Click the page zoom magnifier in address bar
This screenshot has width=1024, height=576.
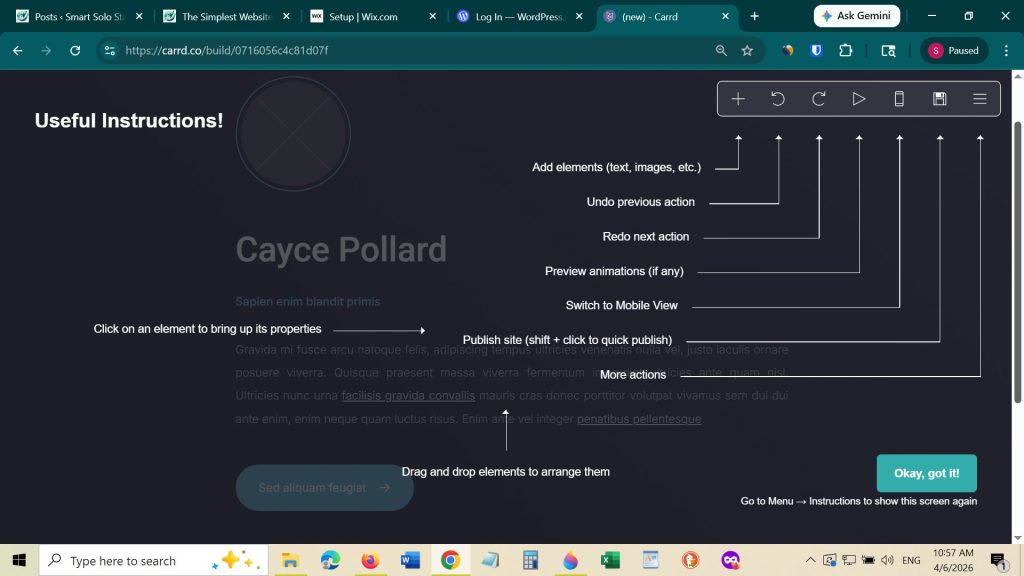721,49
